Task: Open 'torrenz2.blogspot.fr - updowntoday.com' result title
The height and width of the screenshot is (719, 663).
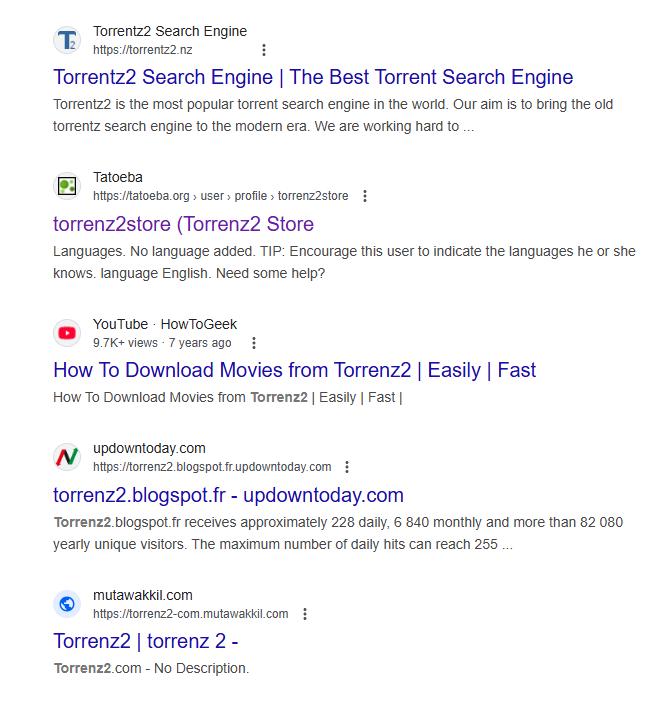Action: 228,495
